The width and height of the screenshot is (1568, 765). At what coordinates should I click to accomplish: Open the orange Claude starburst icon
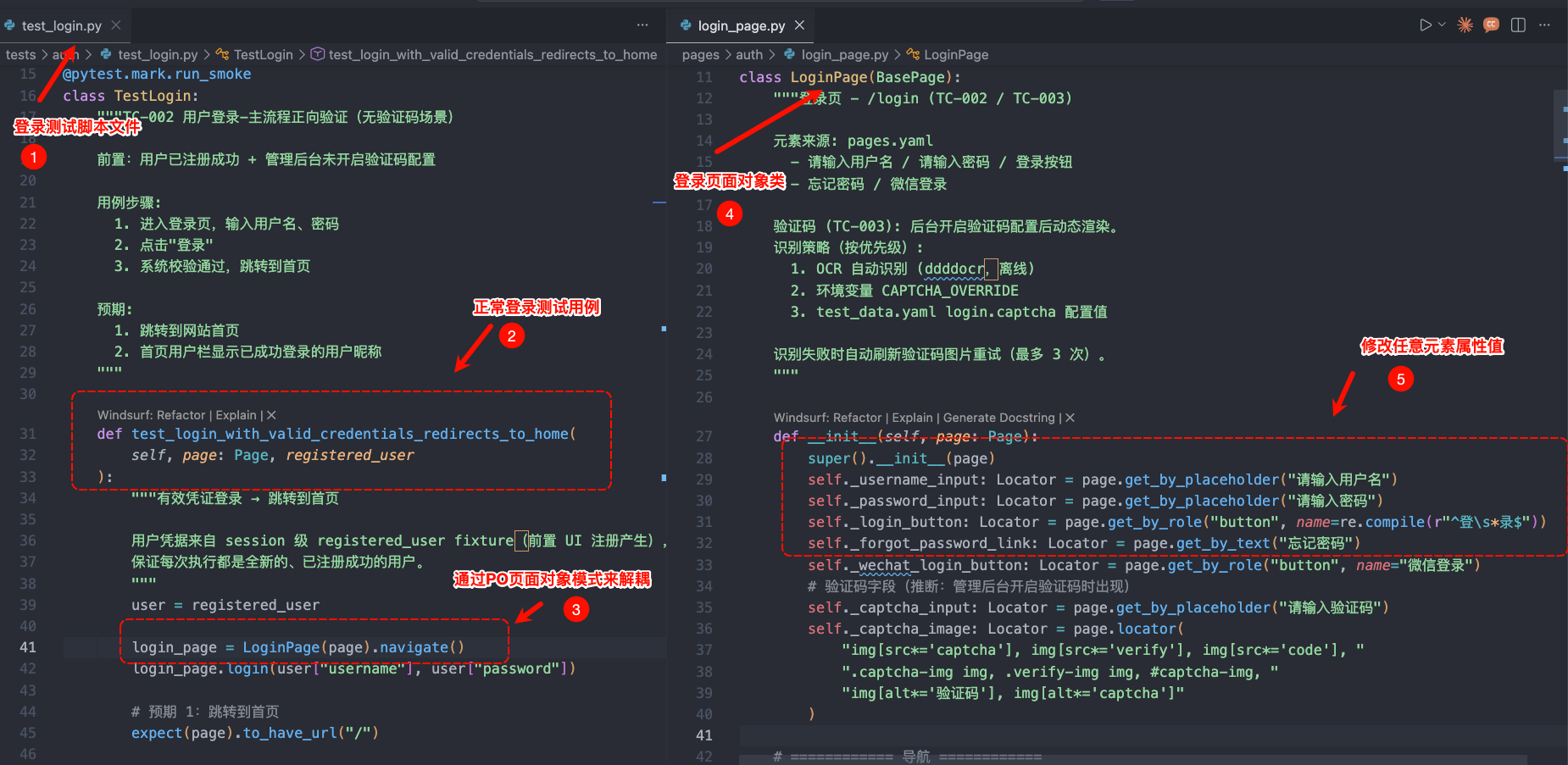(x=1465, y=25)
